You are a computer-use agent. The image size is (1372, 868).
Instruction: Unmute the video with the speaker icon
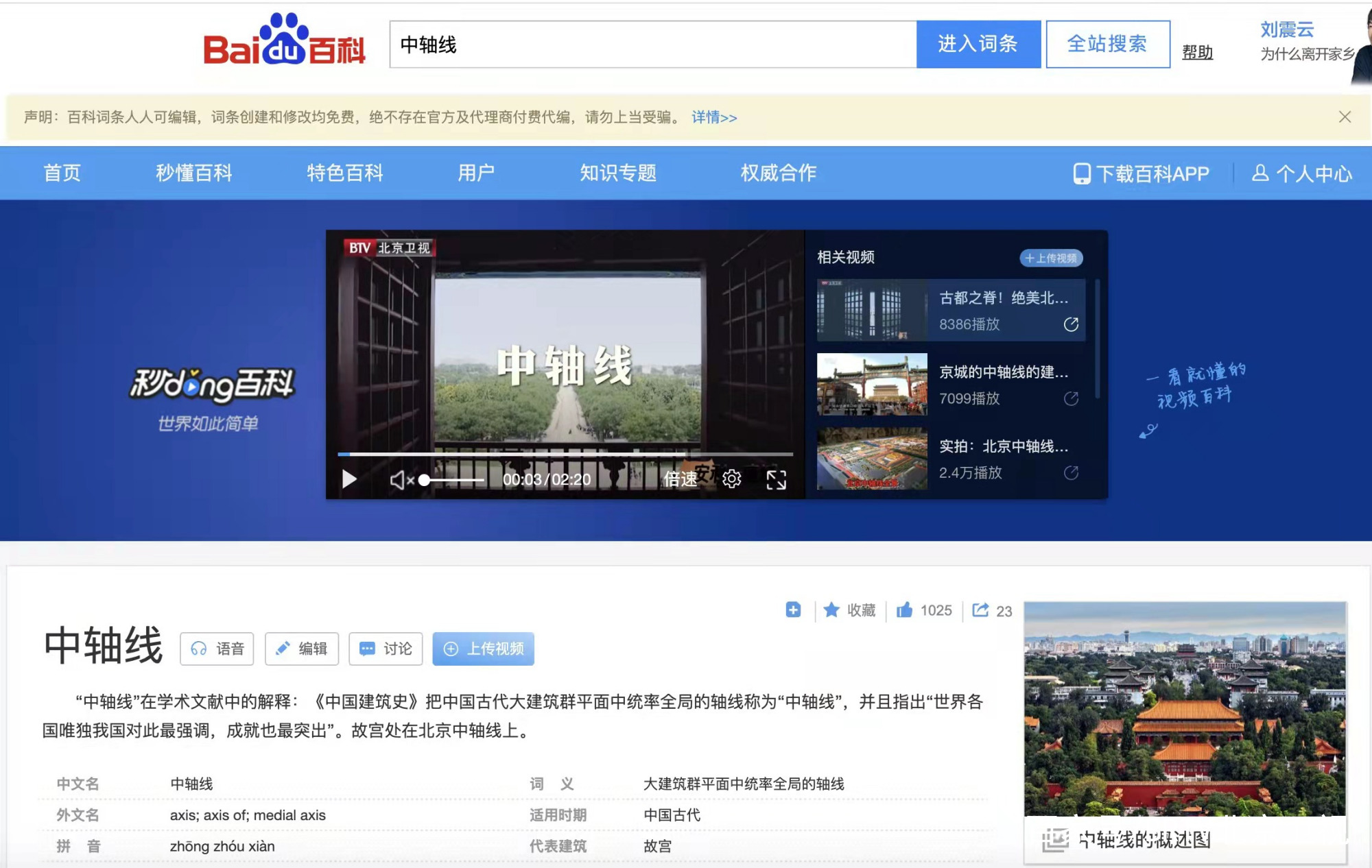click(402, 480)
